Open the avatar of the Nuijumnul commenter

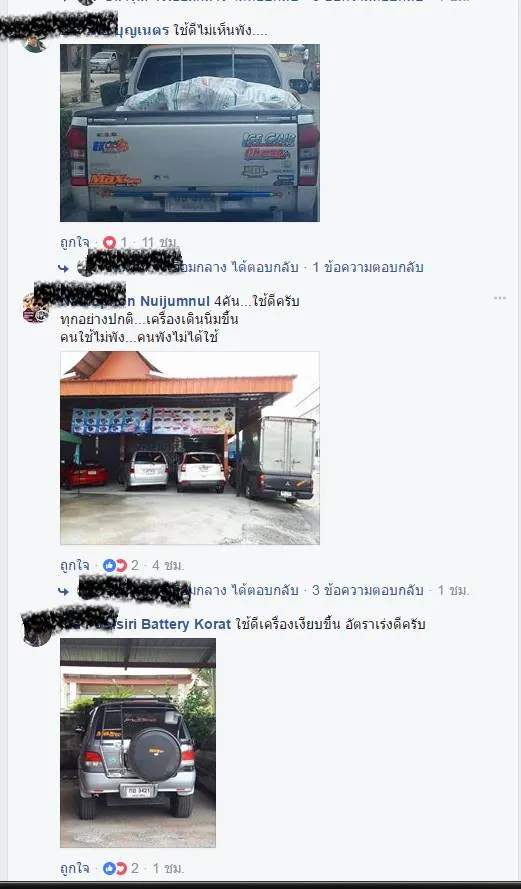(x=36, y=309)
